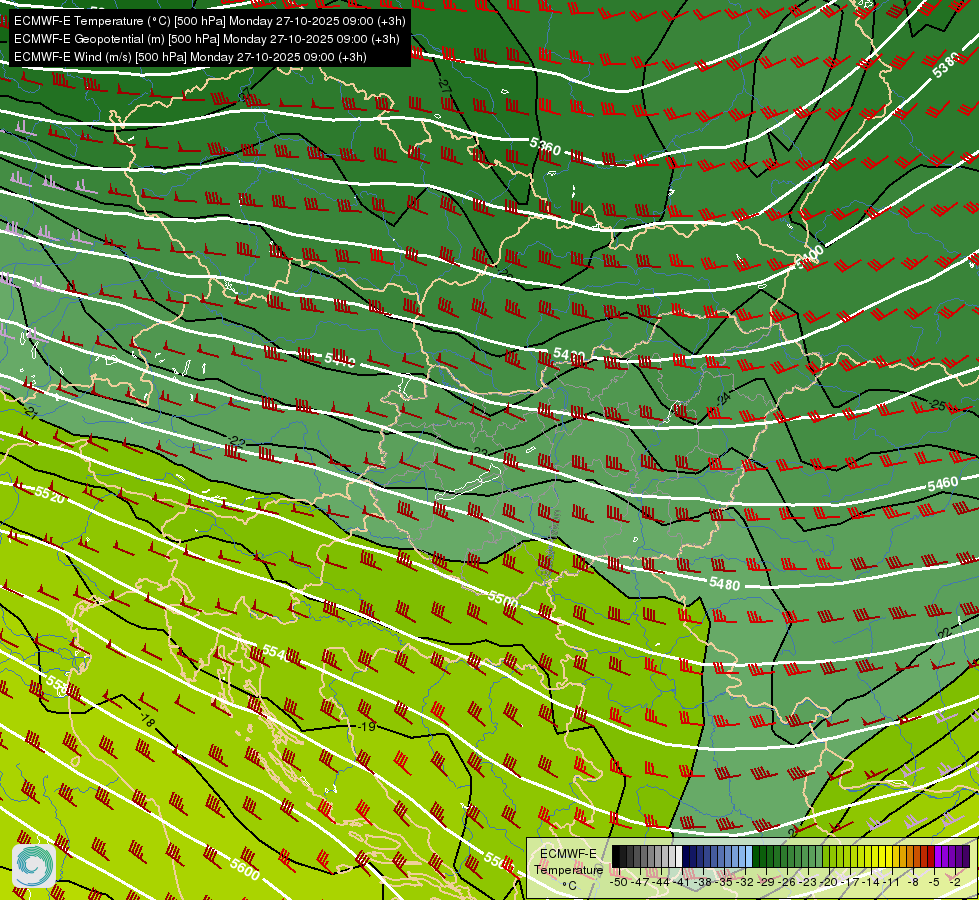
Task: Click the 5480 geopotential contour label
Action: pyautogui.click(x=725, y=584)
